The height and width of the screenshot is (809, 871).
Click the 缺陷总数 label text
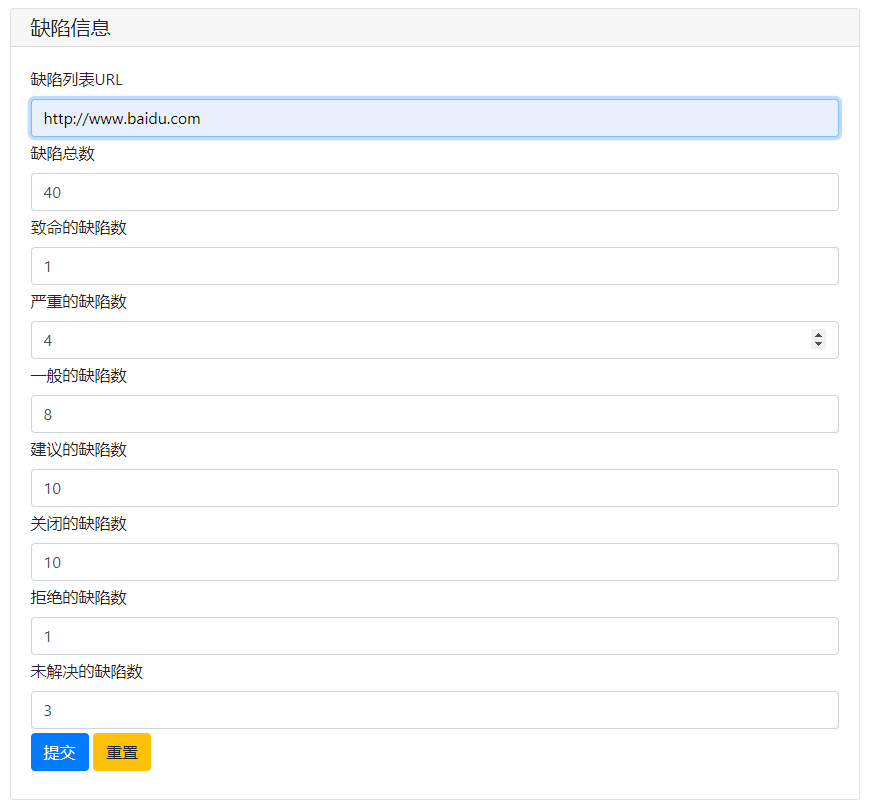coord(62,154)
